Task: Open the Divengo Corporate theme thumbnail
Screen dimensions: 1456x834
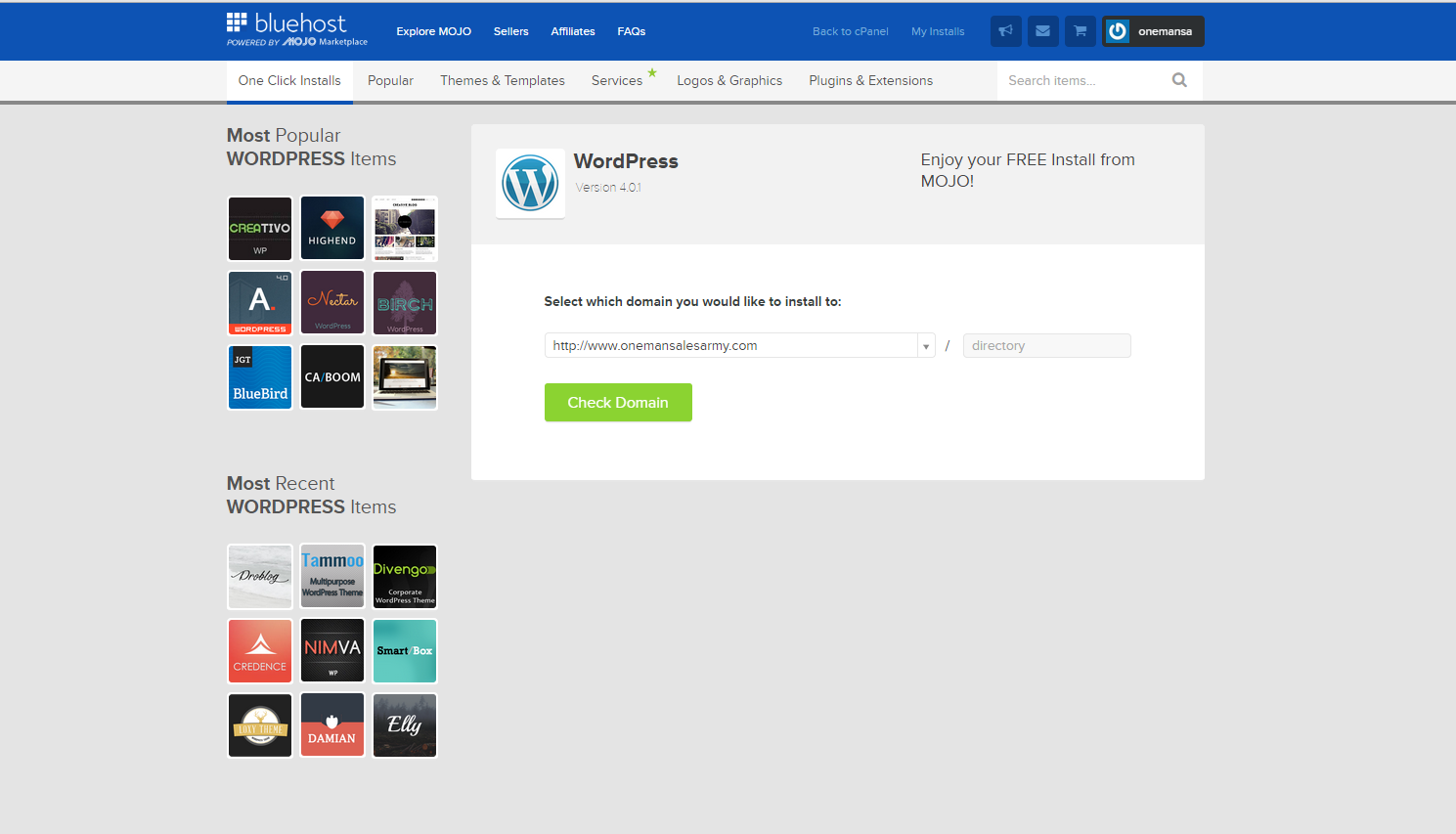Action: (x=405, y=577)
